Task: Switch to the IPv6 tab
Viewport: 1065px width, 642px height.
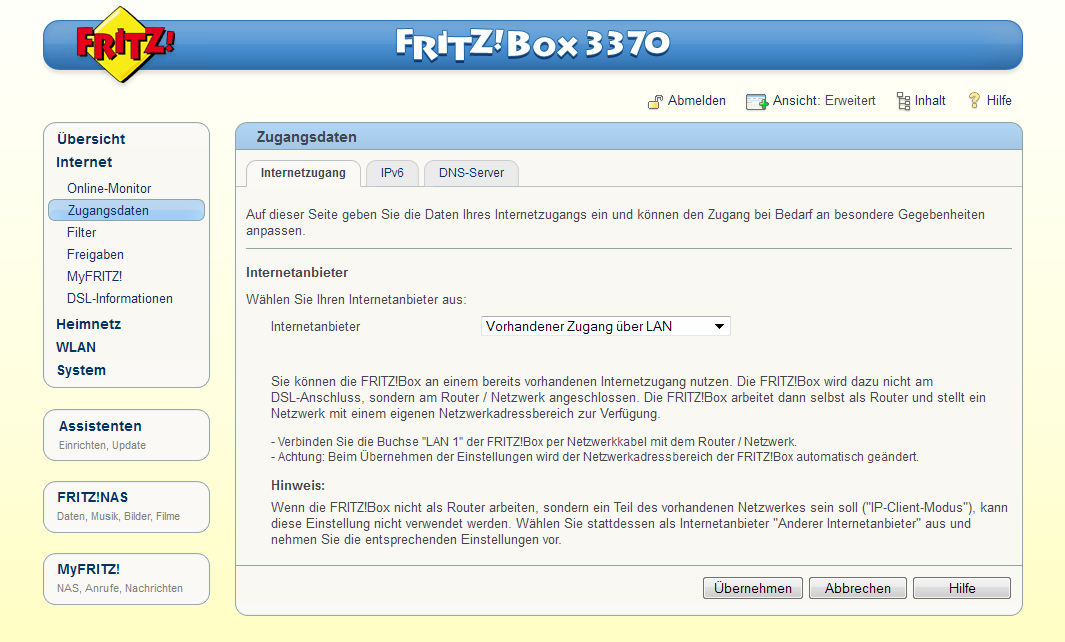Action: pyautogui.click(x=392, y=173)
